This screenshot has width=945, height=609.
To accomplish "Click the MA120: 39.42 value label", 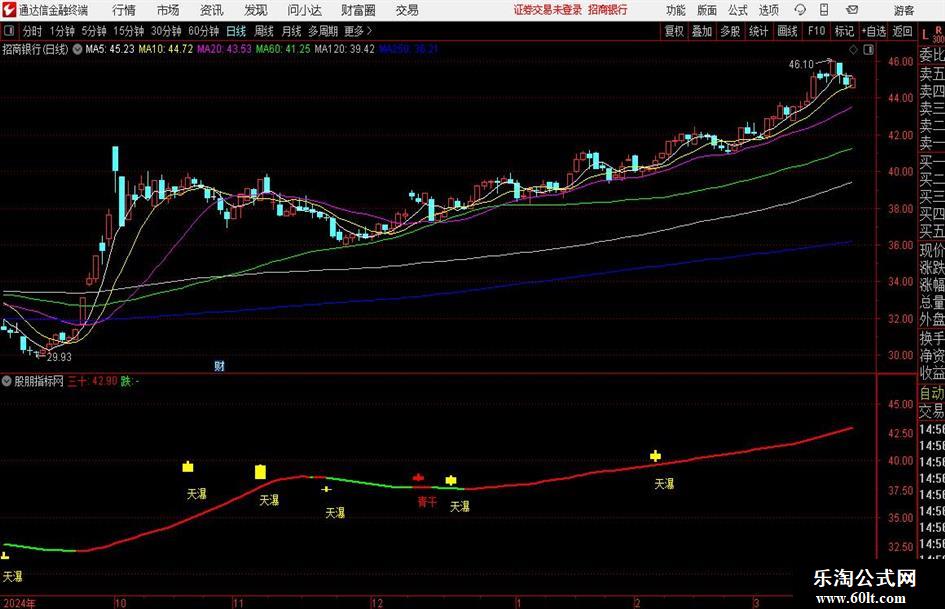I will pos(344,49).
